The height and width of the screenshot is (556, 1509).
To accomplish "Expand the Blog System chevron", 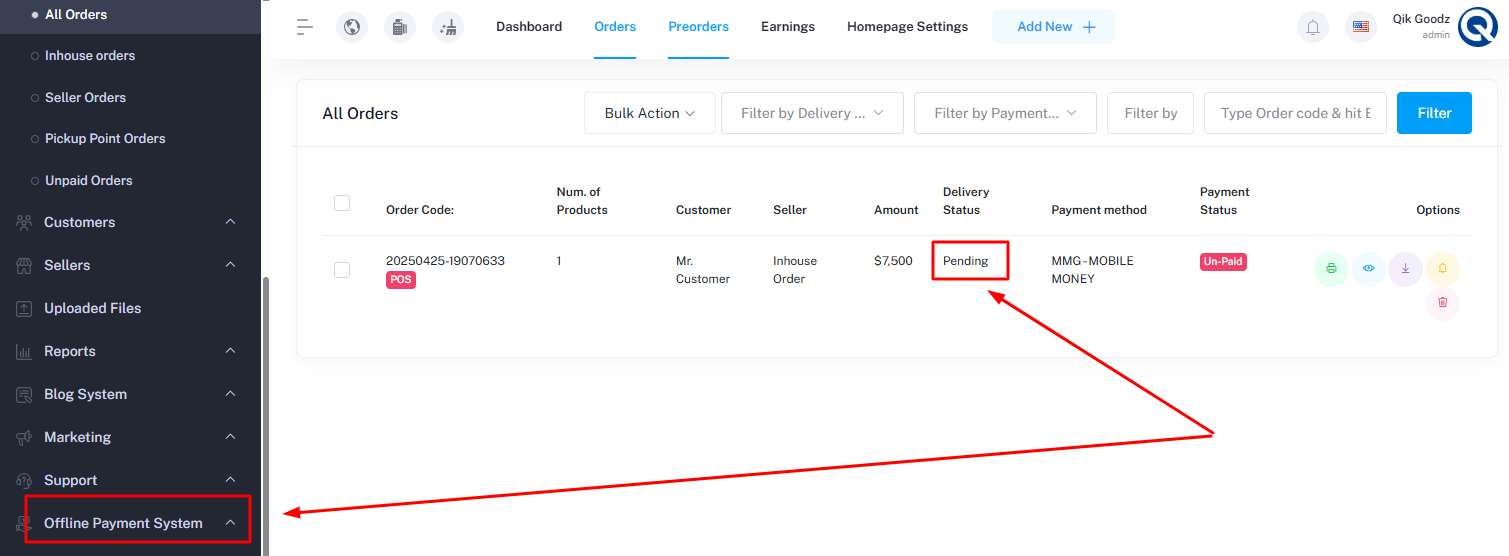I will (x=230, y=394).
